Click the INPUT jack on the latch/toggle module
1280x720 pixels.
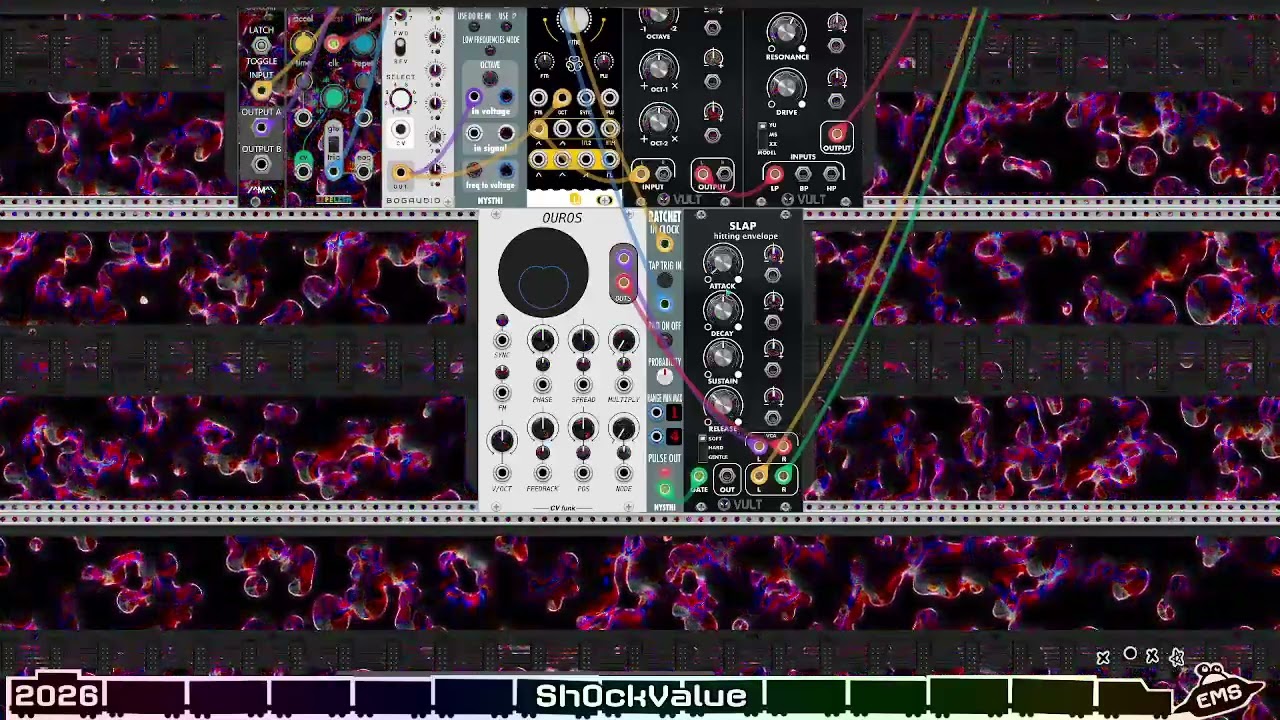(261, 90)
